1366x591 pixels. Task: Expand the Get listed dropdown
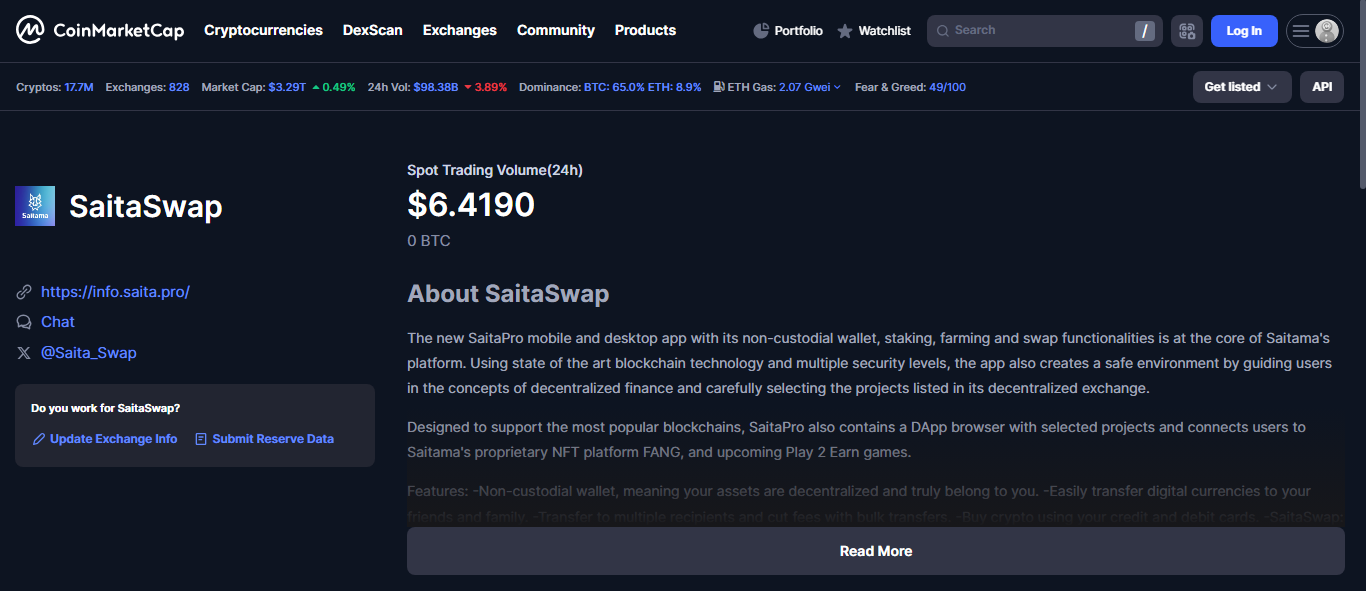[1242, 87]
